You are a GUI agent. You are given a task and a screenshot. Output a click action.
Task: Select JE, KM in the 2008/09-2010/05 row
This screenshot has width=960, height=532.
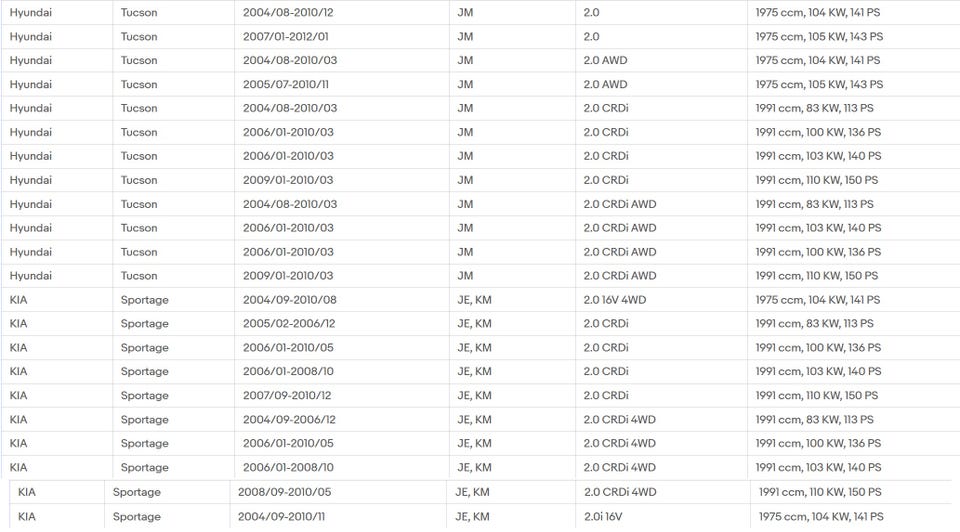pyautogui.click(x=472, y=492)
